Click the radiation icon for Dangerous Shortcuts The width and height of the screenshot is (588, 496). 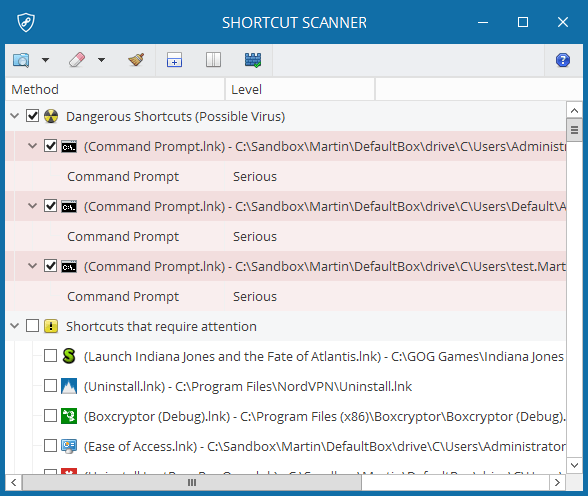51,116
